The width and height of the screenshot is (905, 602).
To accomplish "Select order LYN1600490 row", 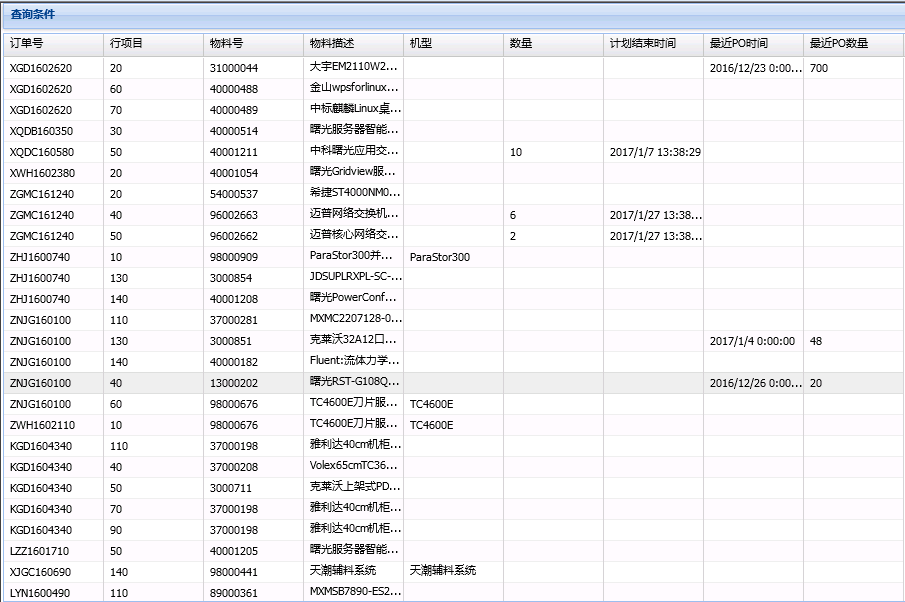I will [x=454, y=592].
